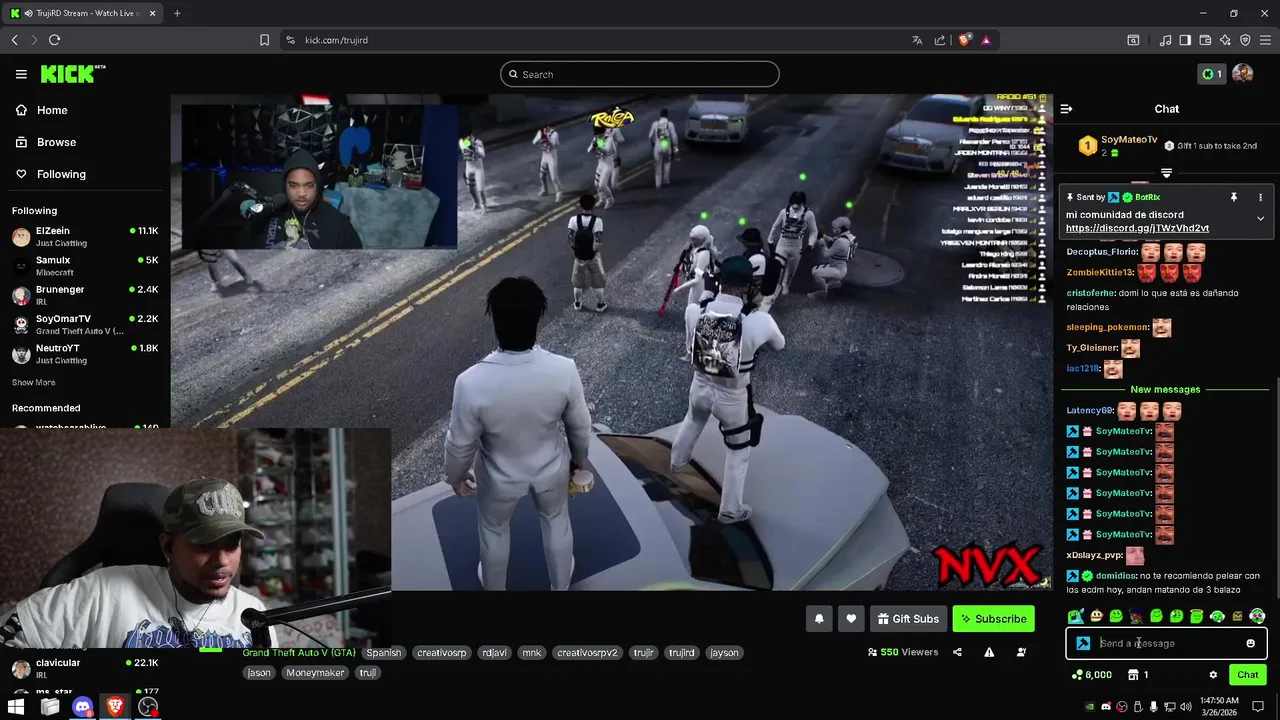Click Show More under Following
This screenshot has height=720, width=1280.
point(33,382)
